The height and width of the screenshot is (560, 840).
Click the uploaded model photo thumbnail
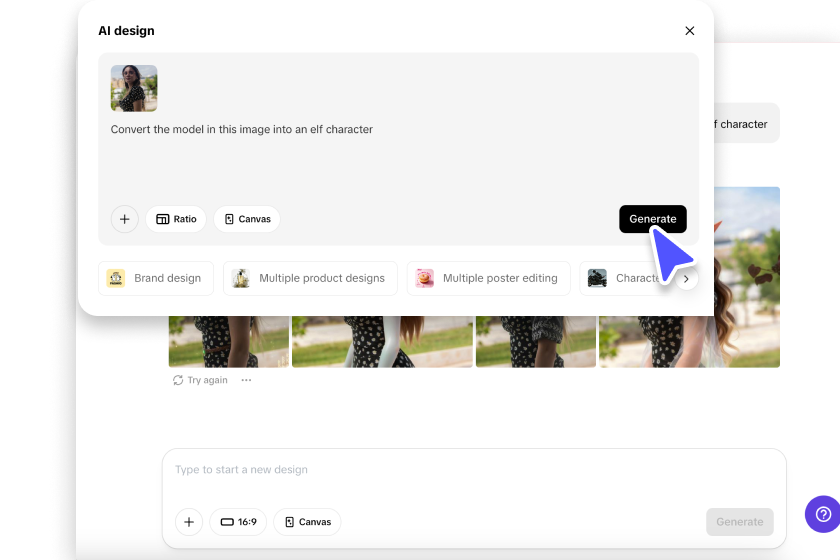point(134,88)
